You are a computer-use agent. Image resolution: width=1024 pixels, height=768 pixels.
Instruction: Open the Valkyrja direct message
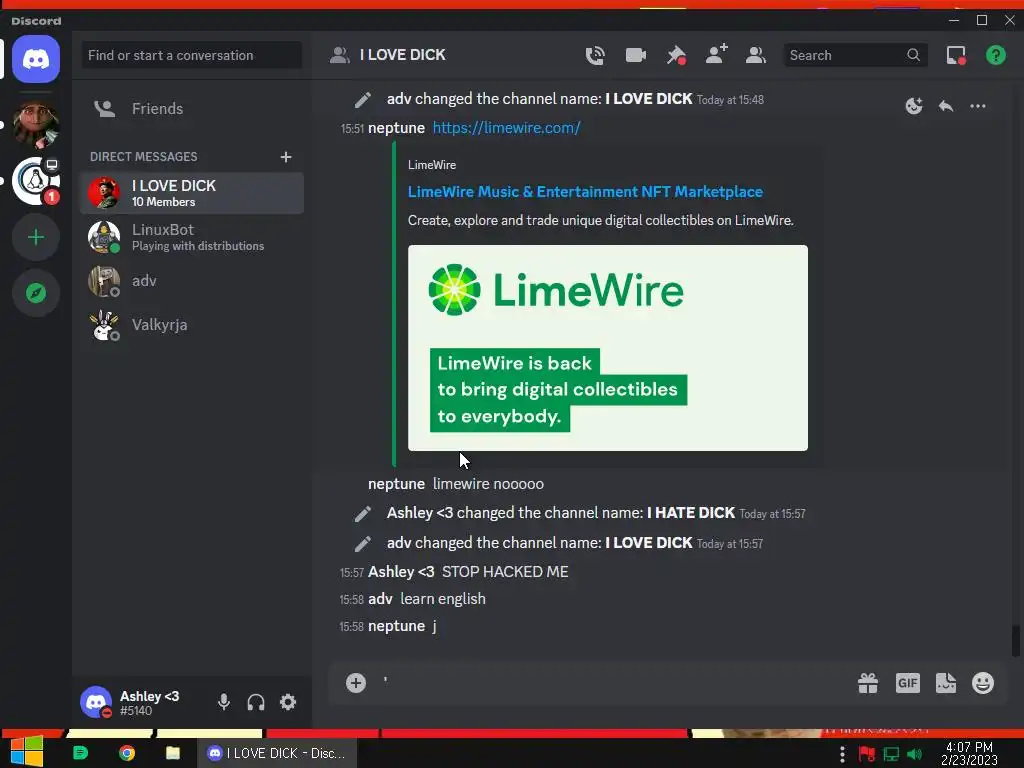[191, 325]
